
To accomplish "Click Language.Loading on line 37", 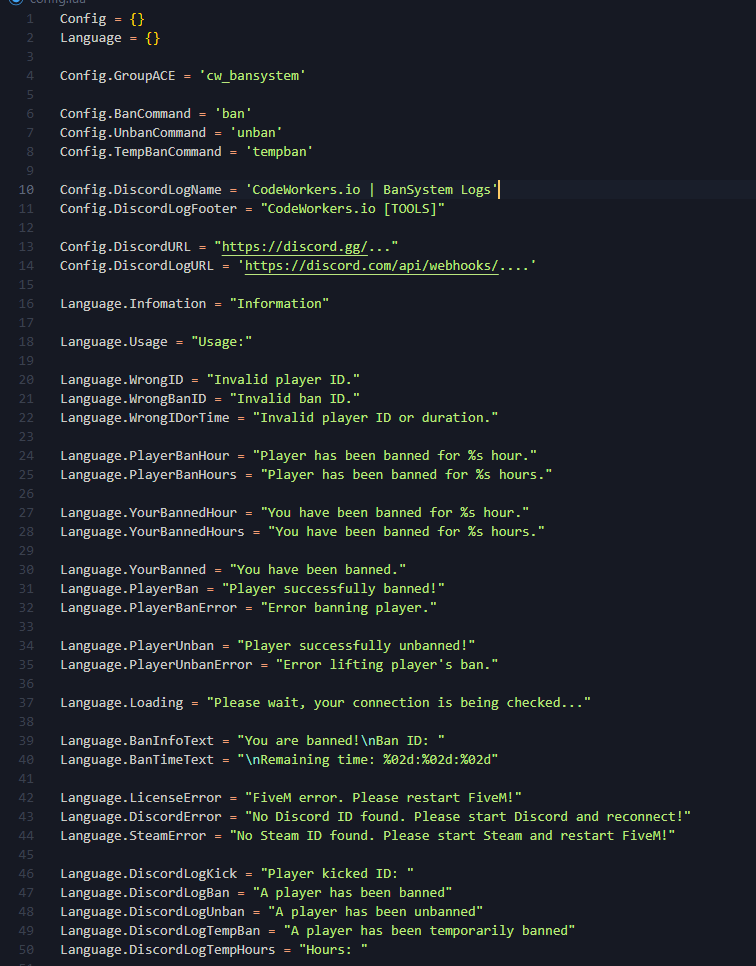I will point(121,703).
